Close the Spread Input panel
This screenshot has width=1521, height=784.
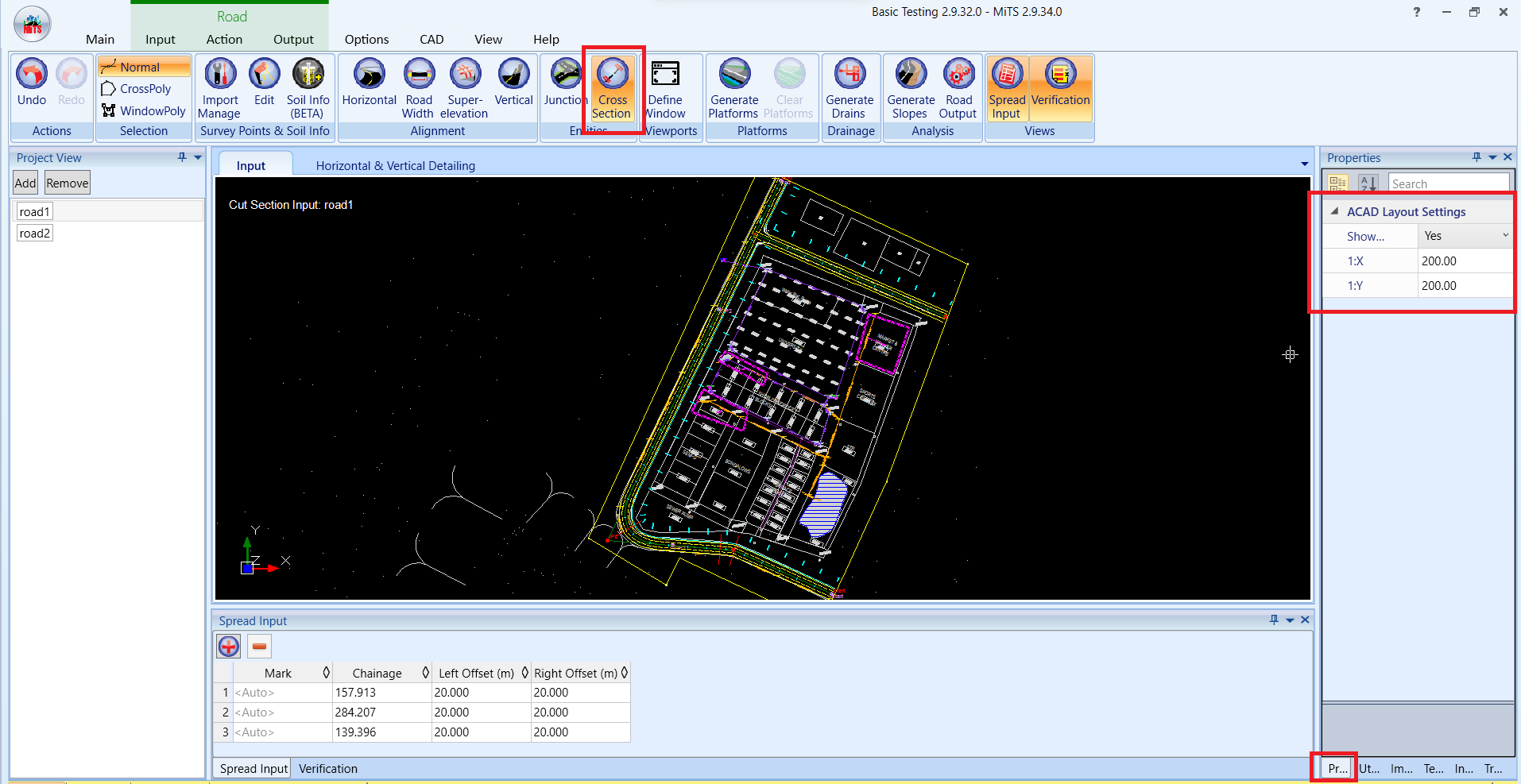pos(1305,620)
